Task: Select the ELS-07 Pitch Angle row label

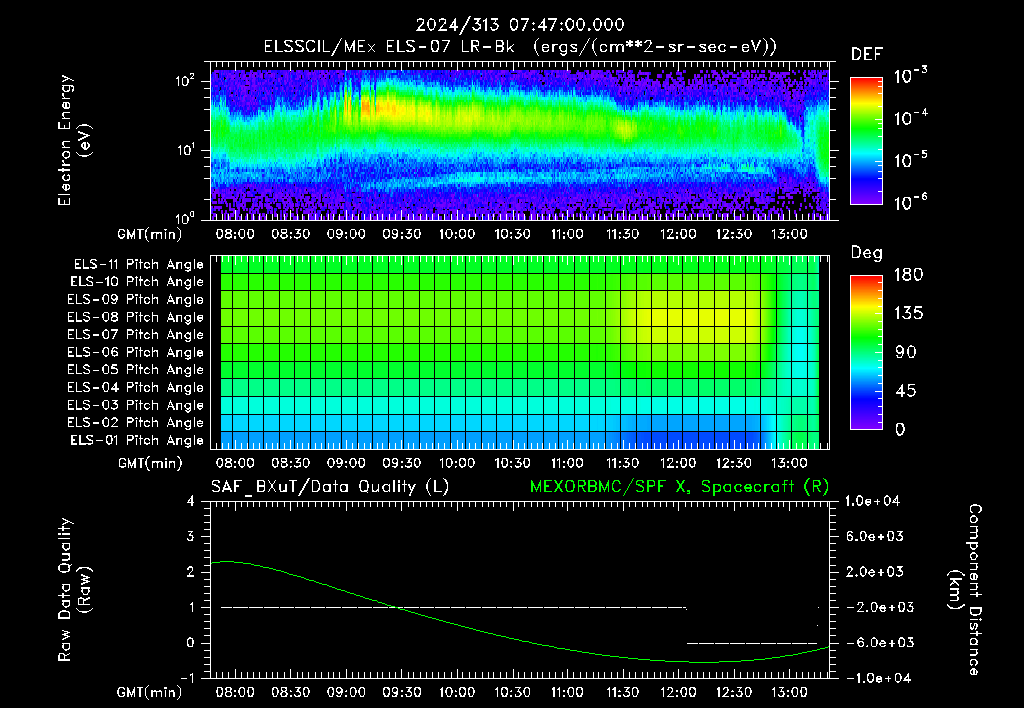Action: pyautogui.click(x=136, y=334)
